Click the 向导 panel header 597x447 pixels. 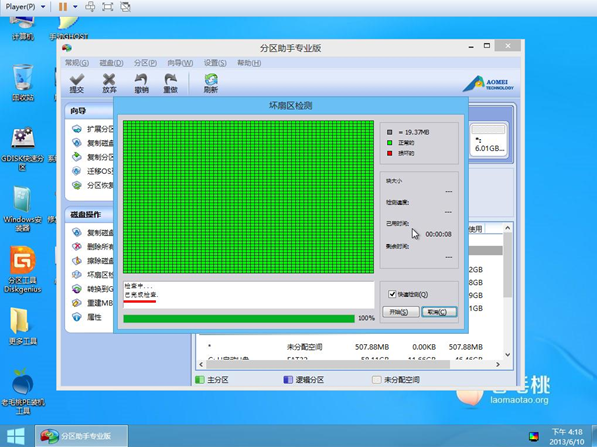click(89, 111)
